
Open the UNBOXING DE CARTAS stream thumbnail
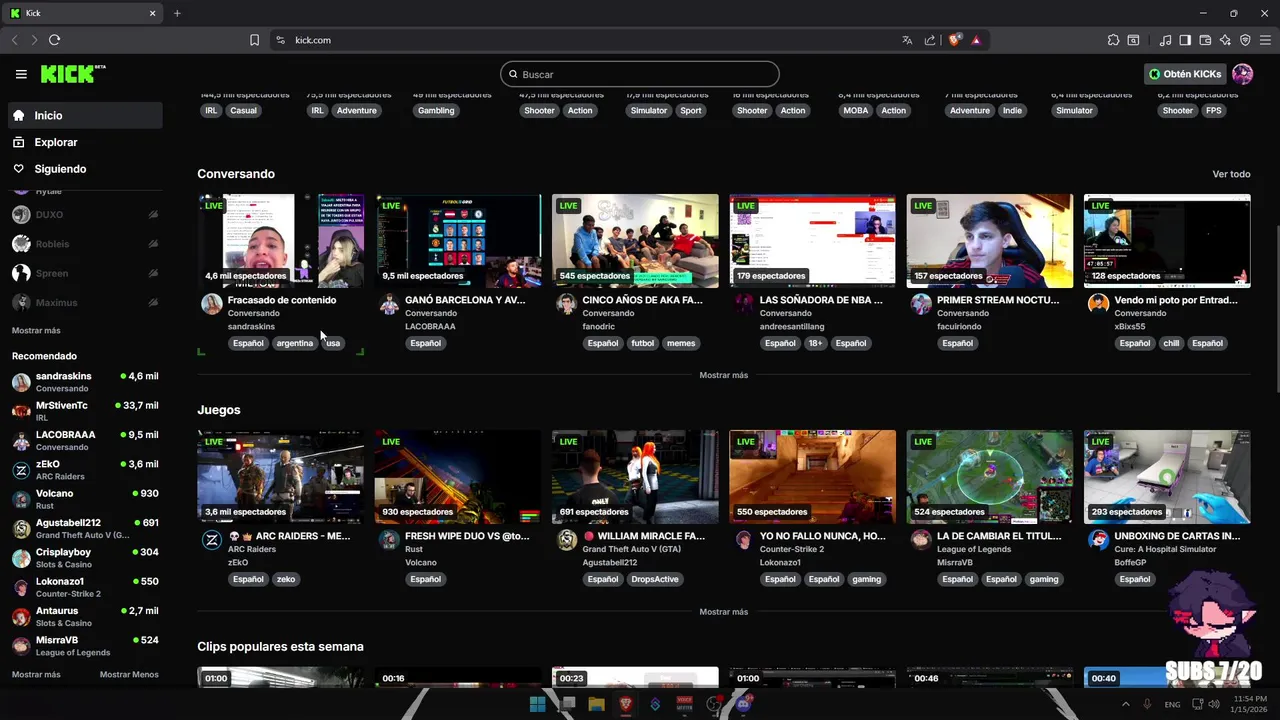(1167, 477)
